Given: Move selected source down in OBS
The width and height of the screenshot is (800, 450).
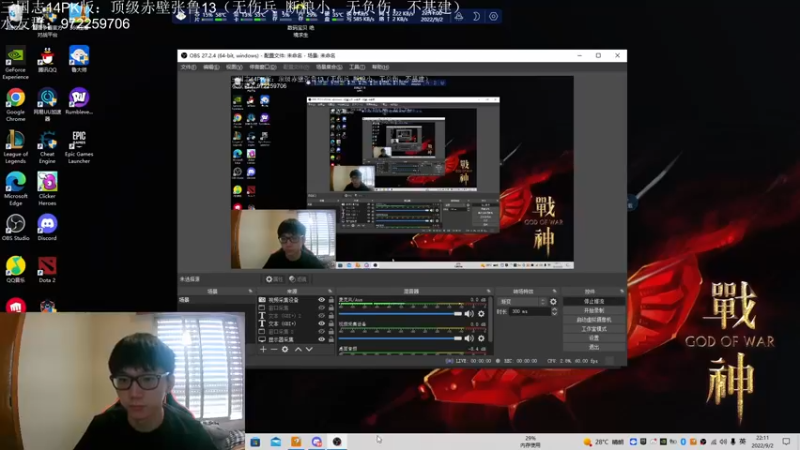Looking at the screenshot, I should pyautogui.click(x=309, y=349).
